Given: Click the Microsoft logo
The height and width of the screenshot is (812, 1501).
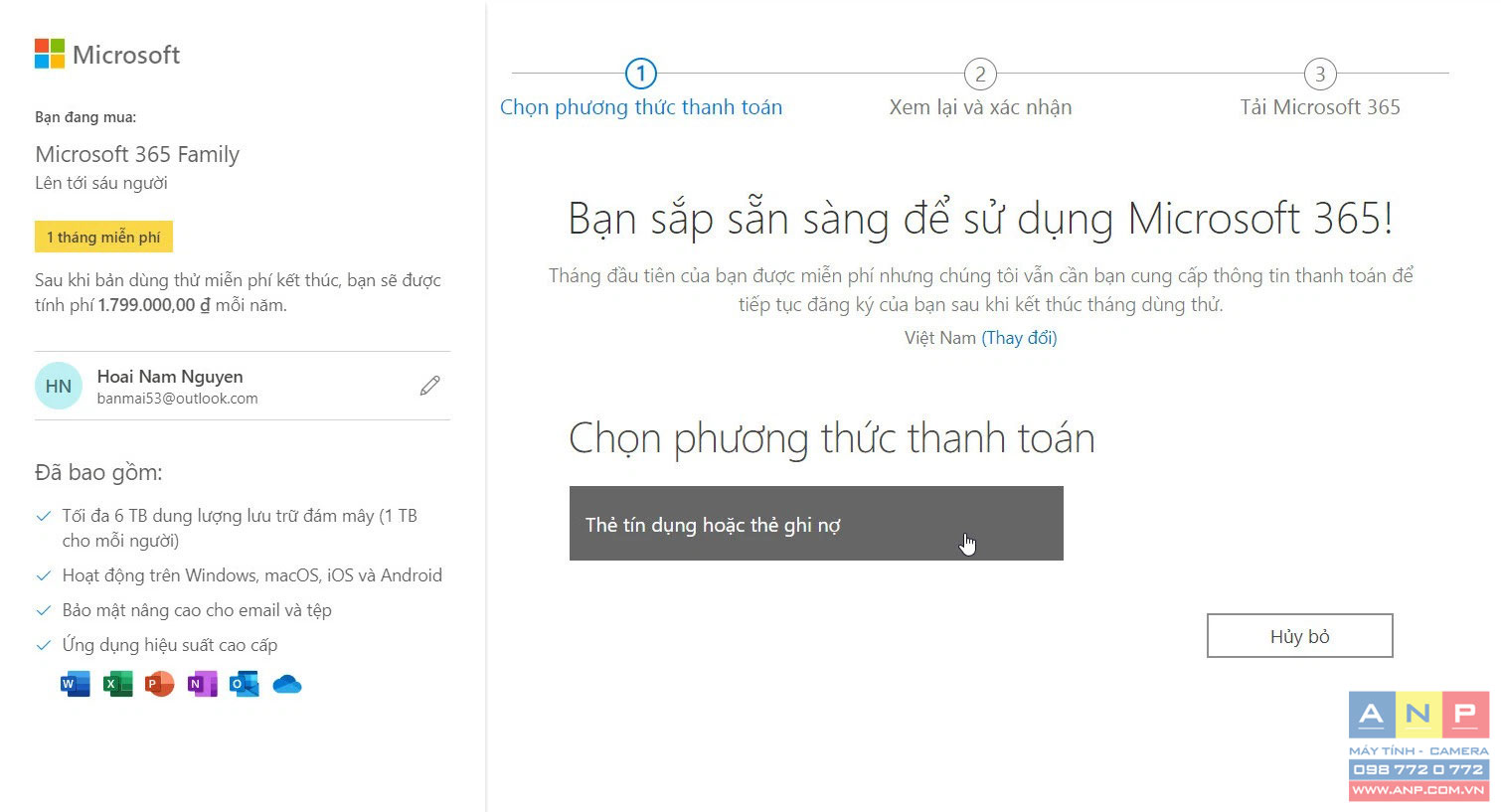Looking at the screenshot, I should 107,54.
